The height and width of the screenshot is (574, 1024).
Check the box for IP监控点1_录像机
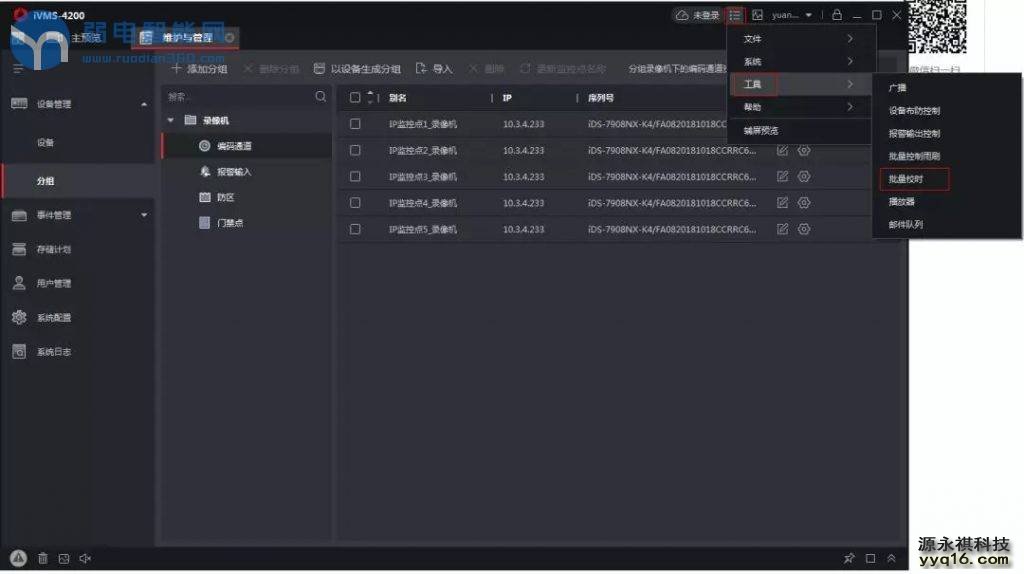(x=355, y=124)
